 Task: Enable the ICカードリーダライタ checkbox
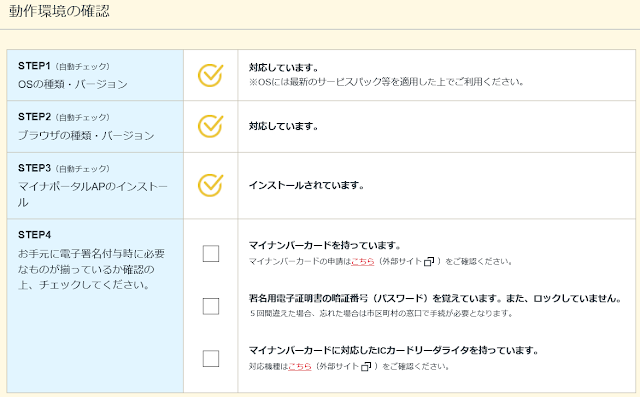point(211,358)
